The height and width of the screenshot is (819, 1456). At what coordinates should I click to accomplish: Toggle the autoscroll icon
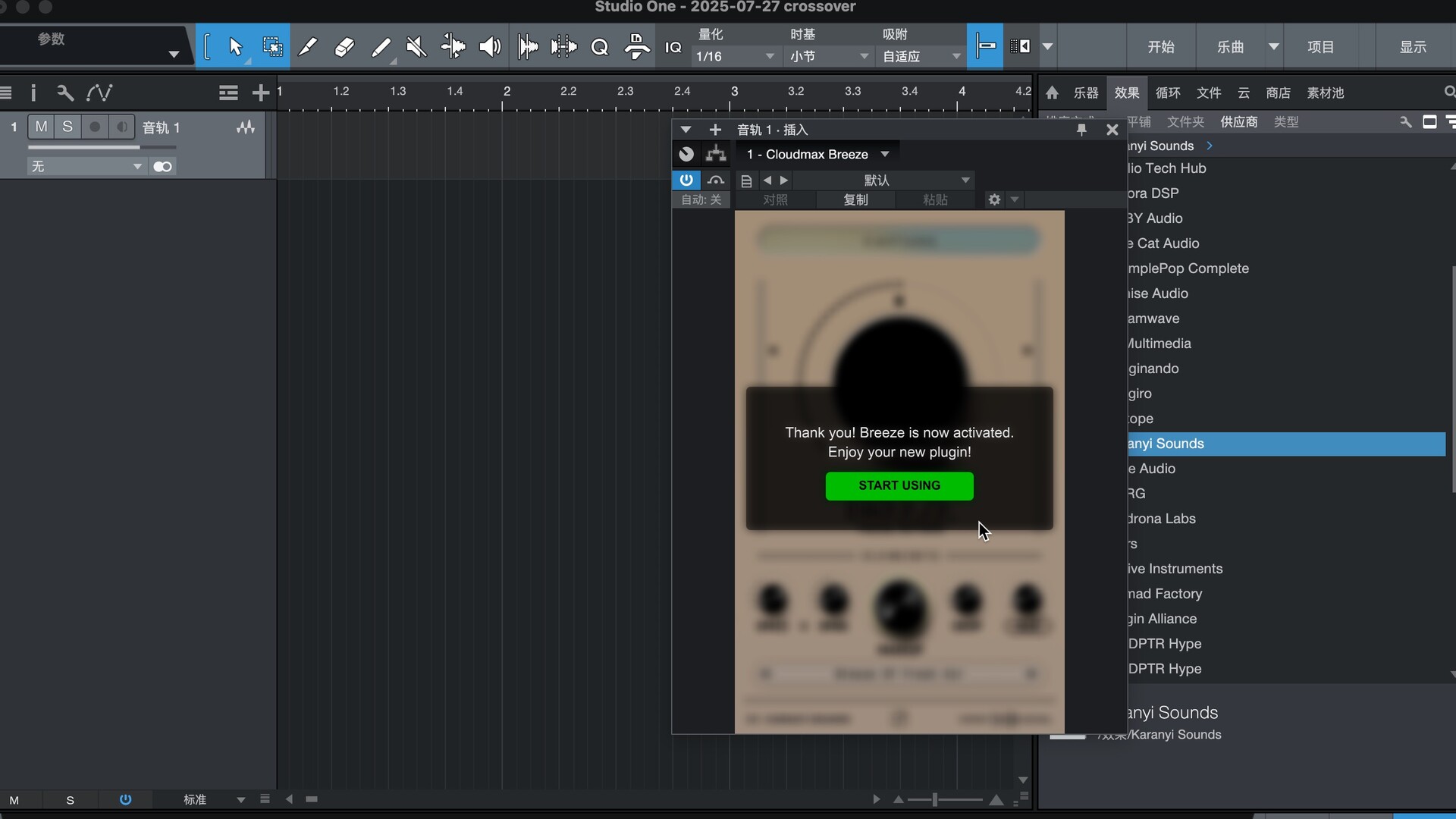1020,46
